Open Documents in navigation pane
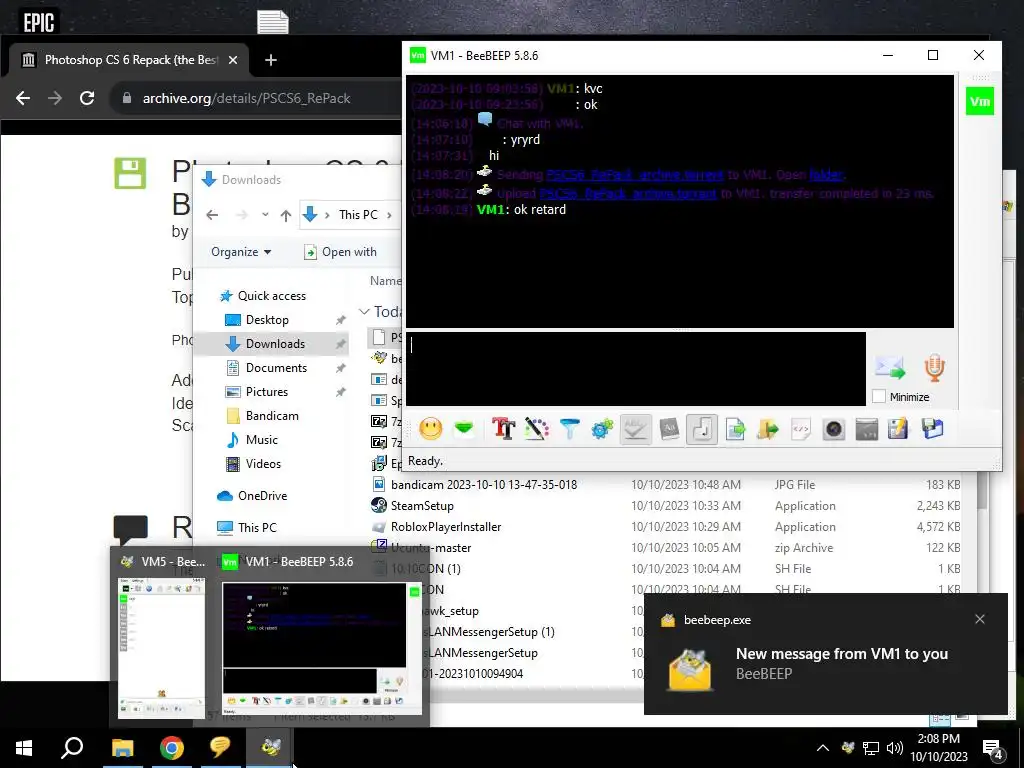Image resolution: width=1024 pixels, height=768 pixels. point(276,368)
